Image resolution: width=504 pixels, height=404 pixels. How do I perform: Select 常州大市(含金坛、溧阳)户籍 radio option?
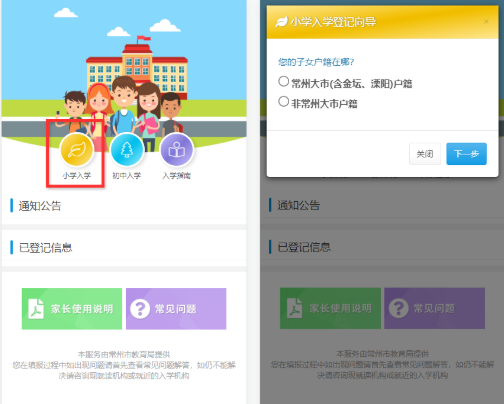pyautogui.click(x=283, y=81)
